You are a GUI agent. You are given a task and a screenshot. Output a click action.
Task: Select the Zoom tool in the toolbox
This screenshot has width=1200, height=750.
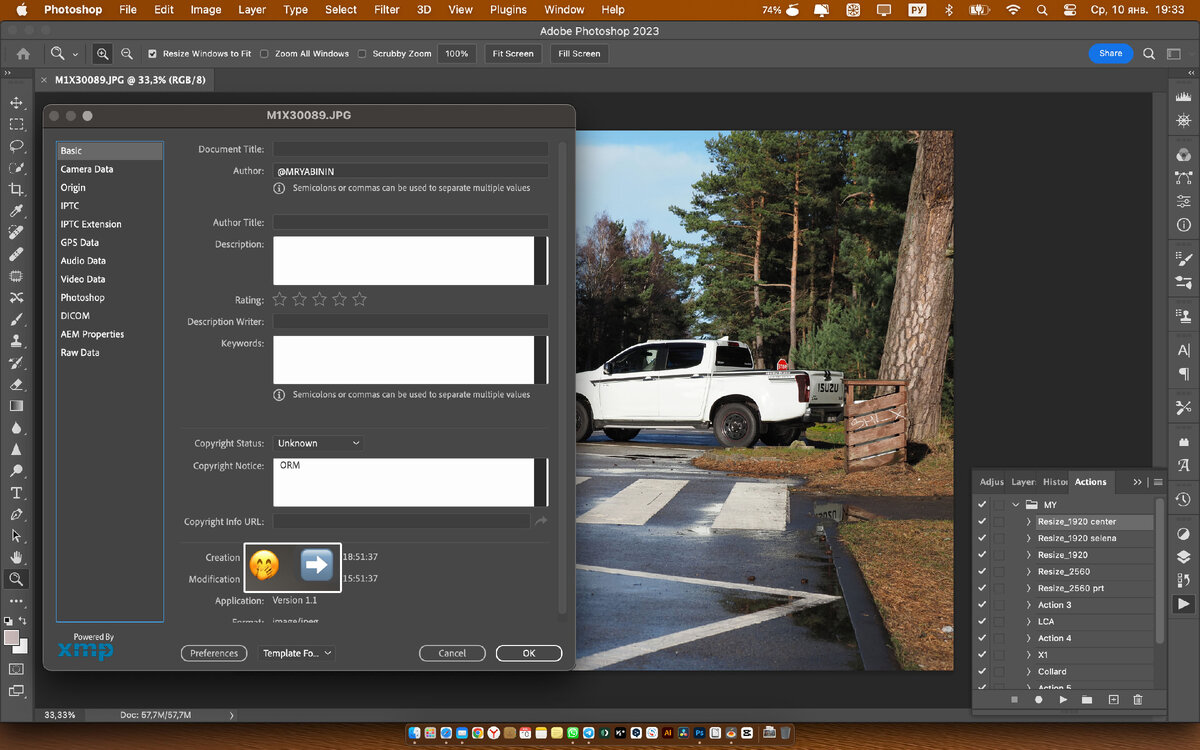[x=16, y=579]
